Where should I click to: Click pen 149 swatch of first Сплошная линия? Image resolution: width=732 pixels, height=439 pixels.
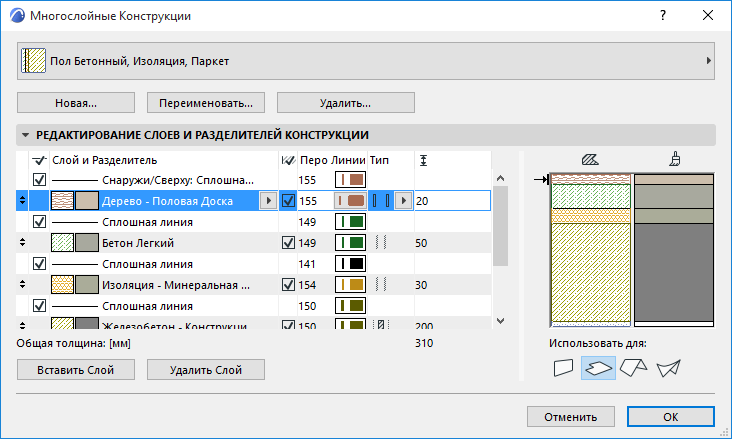coord(350,222)
